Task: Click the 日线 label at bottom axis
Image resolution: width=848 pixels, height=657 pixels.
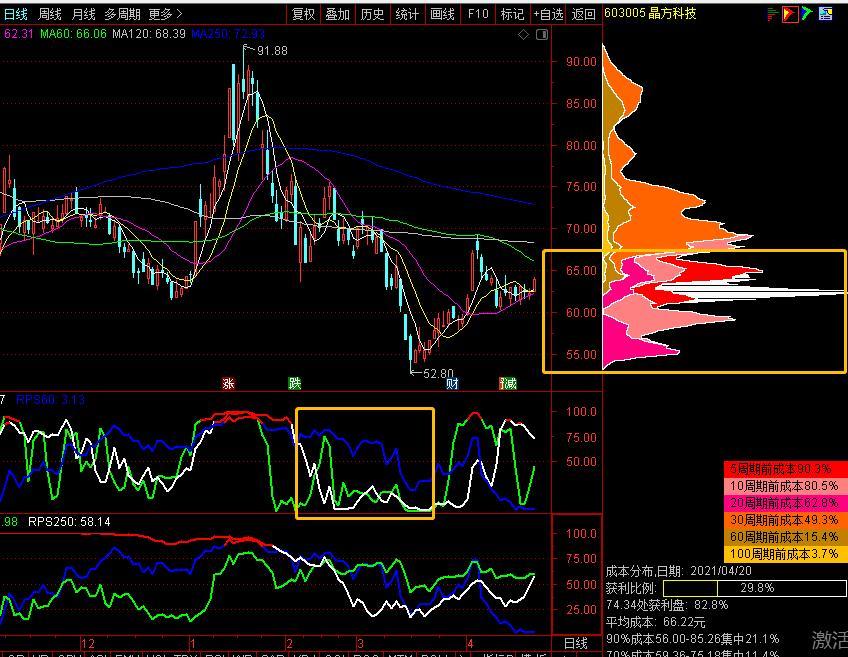Action: click(575, 643)
